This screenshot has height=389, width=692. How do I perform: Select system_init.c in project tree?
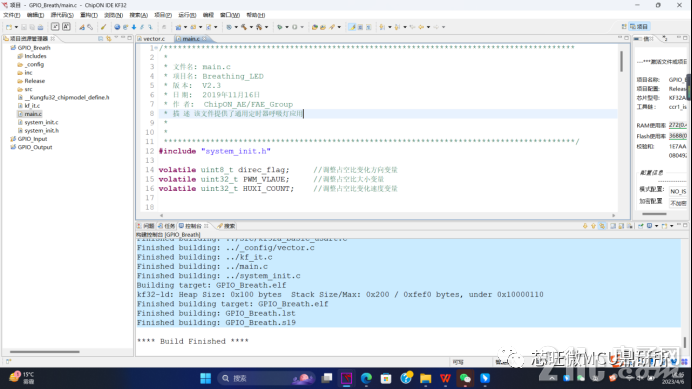click(38, 122)
